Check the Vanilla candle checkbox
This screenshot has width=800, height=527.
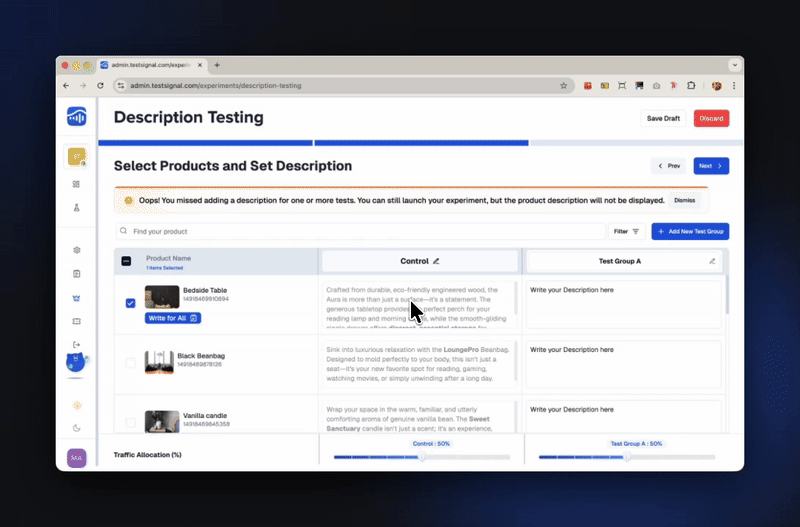[131, 422]
